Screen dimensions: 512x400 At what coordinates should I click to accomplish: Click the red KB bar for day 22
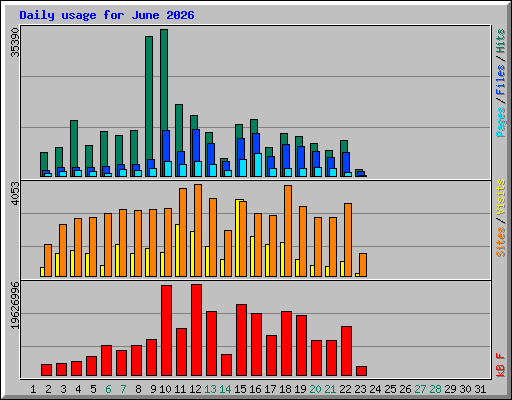tap(346, 351)
